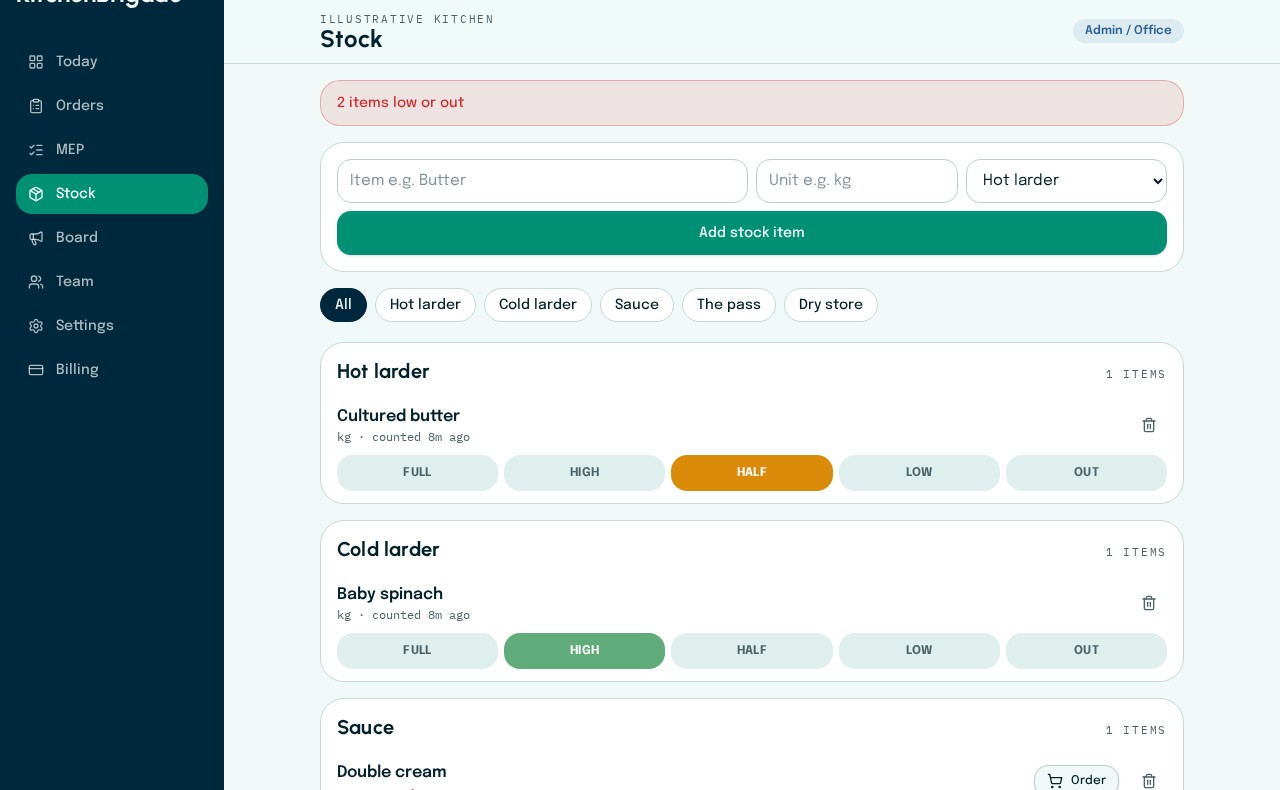Image resolution: width=1280 pixels, height=790 pixels.
Task: Open the MEP section
Action: click(x=112, y=150)
